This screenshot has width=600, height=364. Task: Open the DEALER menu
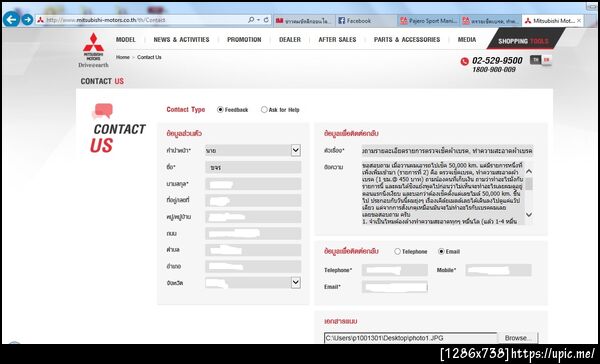(290, 39)
